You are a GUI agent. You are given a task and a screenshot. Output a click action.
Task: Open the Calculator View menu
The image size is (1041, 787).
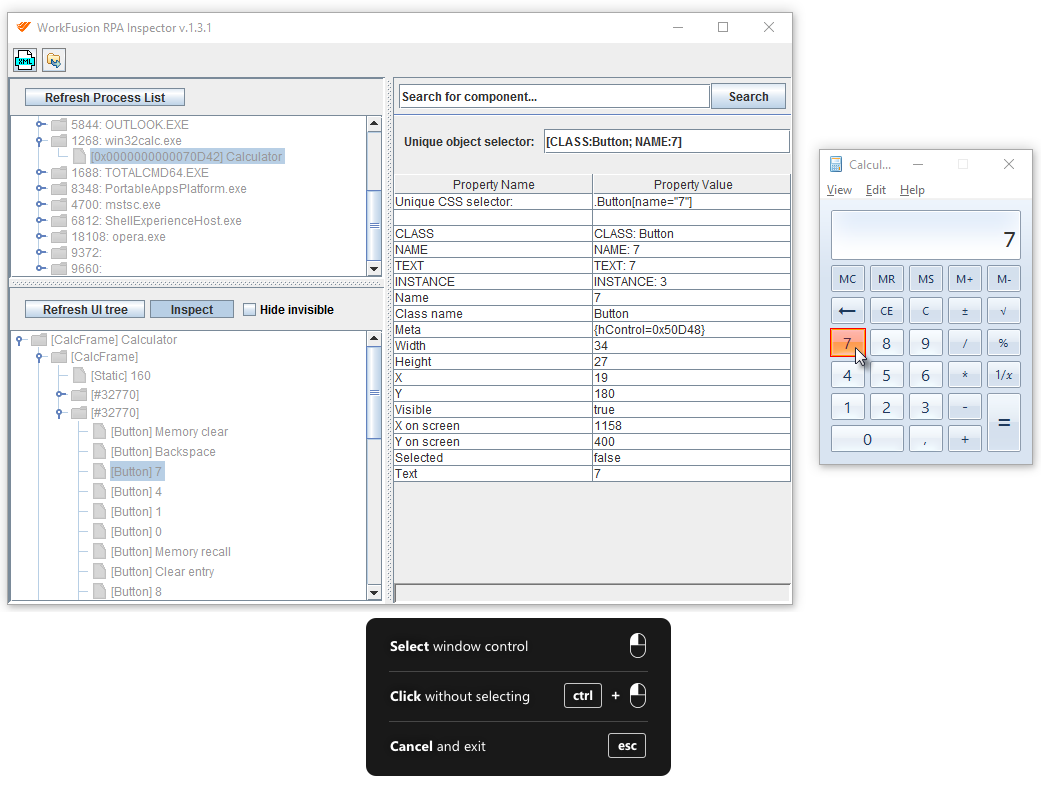[839, 190]
